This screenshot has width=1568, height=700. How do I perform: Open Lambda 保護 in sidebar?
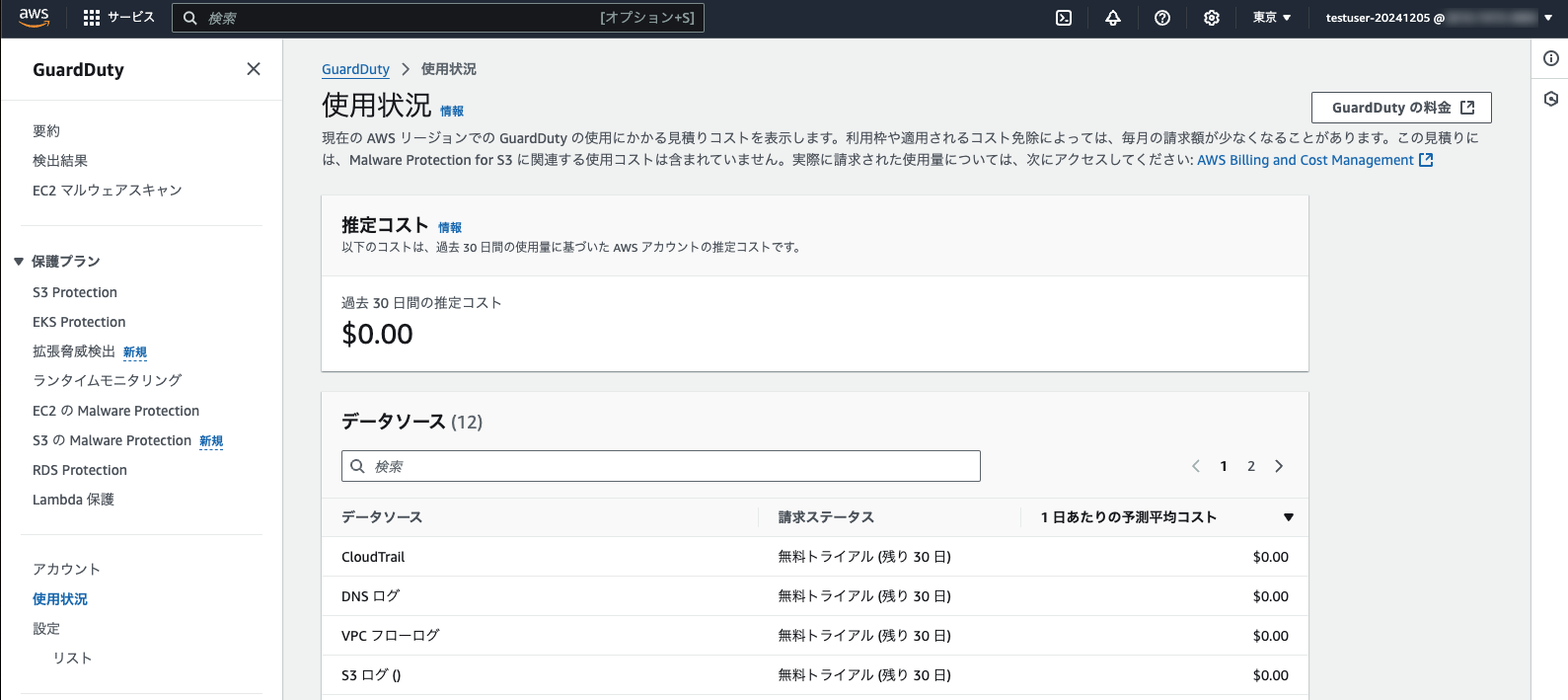73,500
